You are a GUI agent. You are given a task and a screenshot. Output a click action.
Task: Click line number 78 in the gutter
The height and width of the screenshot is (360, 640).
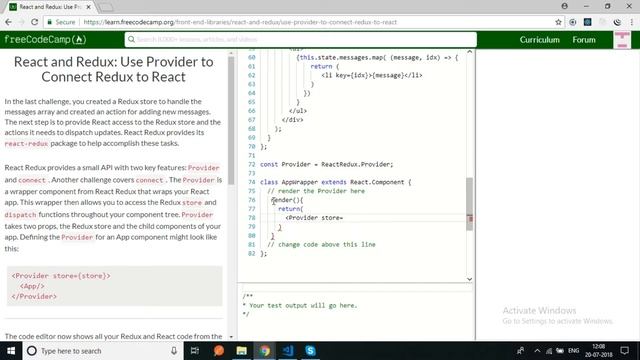[251, 218]
